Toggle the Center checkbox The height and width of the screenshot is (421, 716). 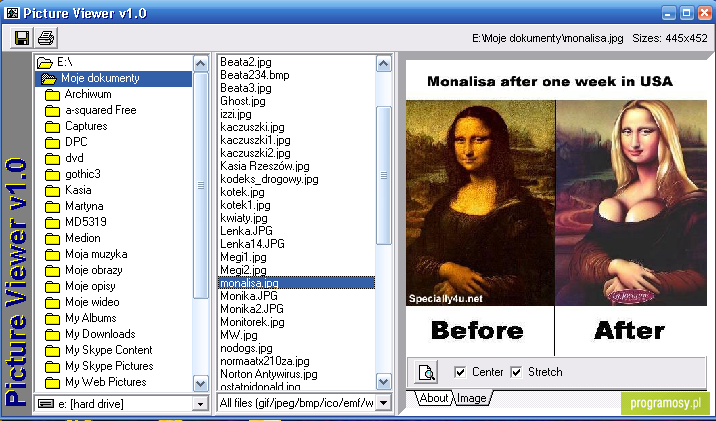coord(460,372)
